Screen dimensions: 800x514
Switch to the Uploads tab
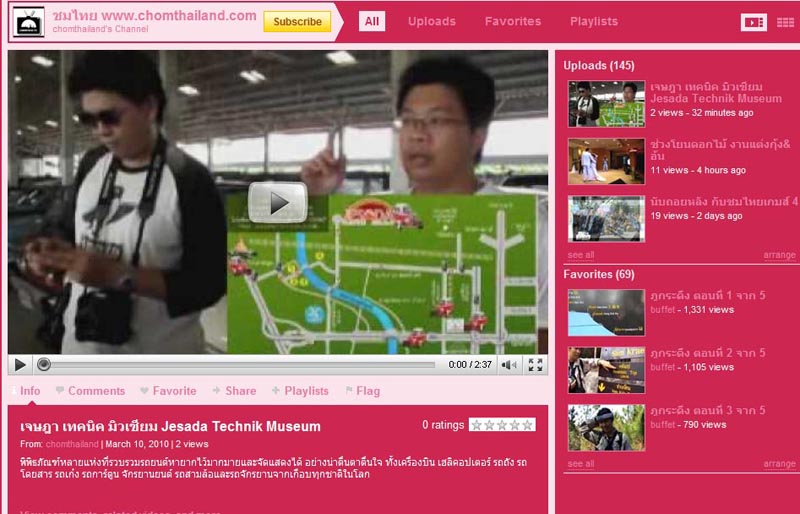(x=432, y=21)
